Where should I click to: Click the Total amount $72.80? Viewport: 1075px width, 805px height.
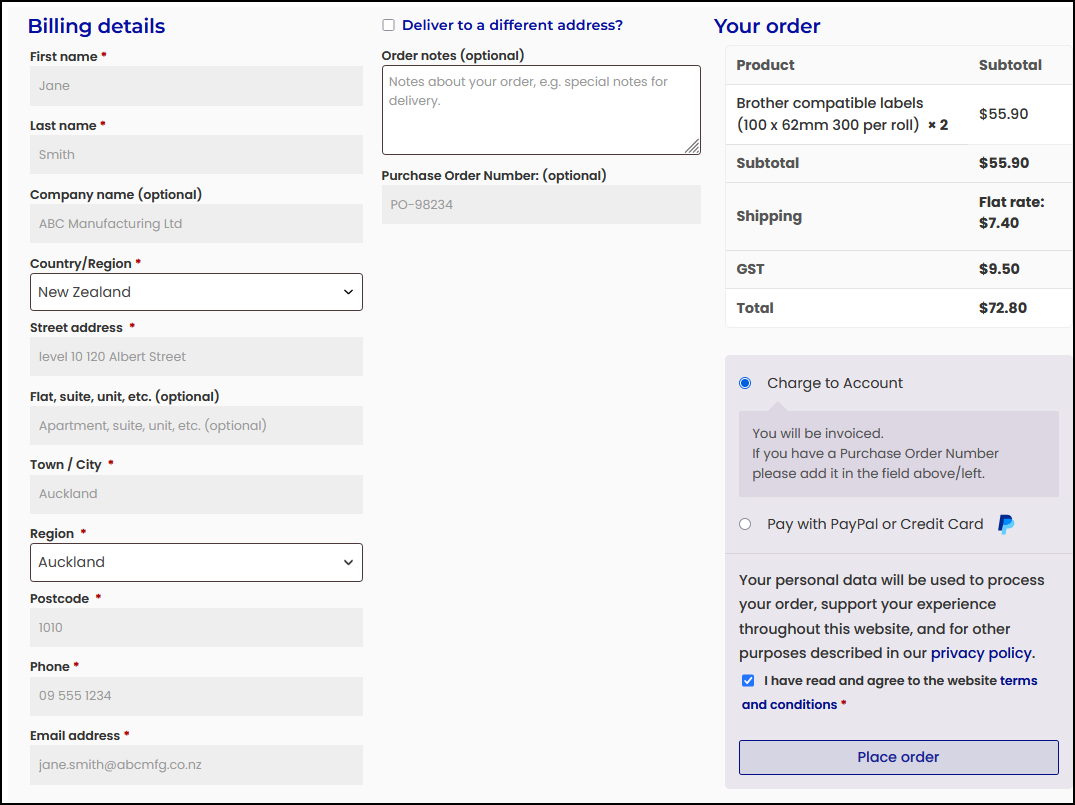[1002, 308]
